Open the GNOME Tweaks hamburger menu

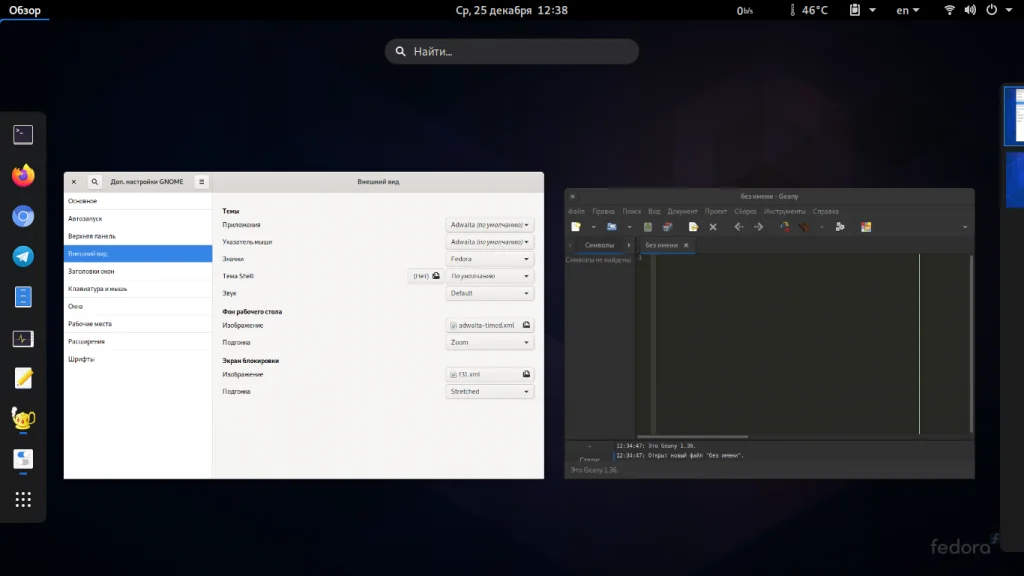pyautogui.click(x=201, y=182)
